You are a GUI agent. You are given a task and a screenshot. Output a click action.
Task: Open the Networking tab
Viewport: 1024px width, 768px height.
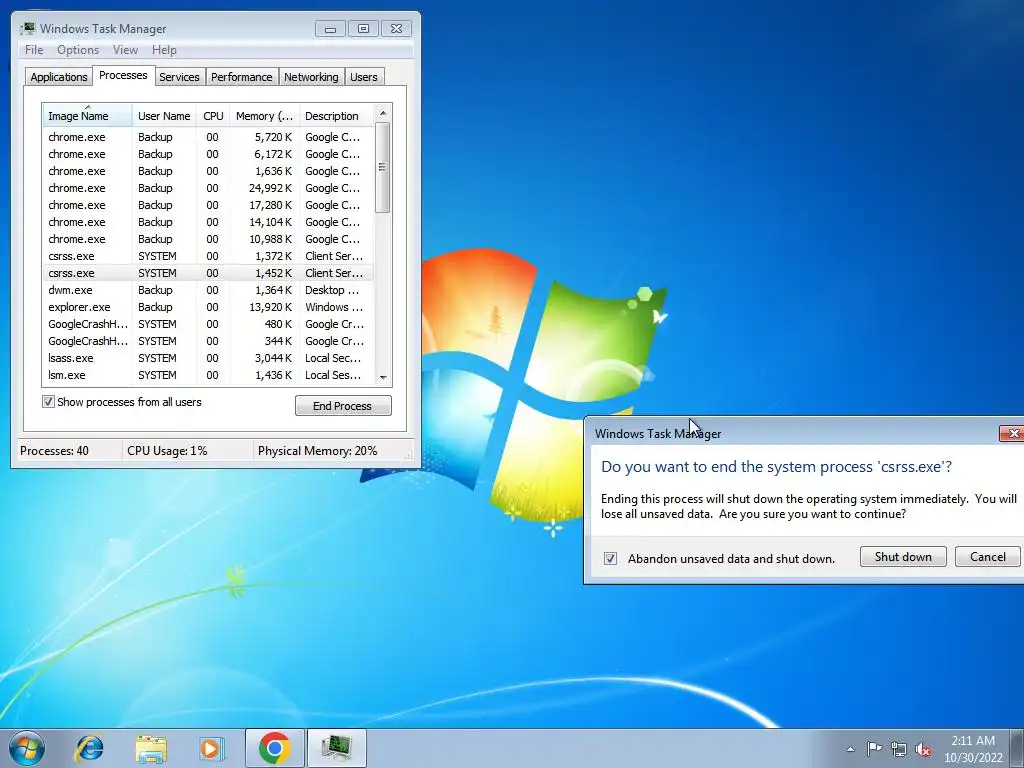coord(311,76)
